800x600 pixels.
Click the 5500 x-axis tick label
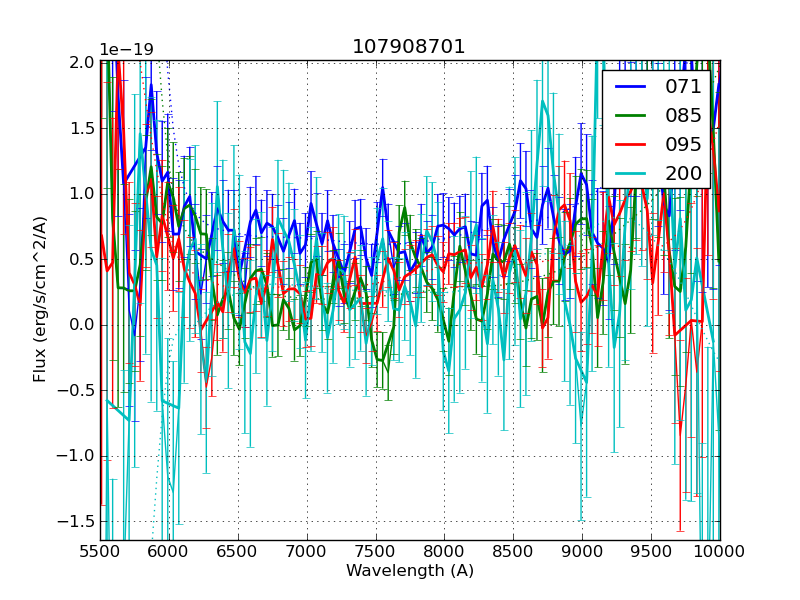coord(100,552)
